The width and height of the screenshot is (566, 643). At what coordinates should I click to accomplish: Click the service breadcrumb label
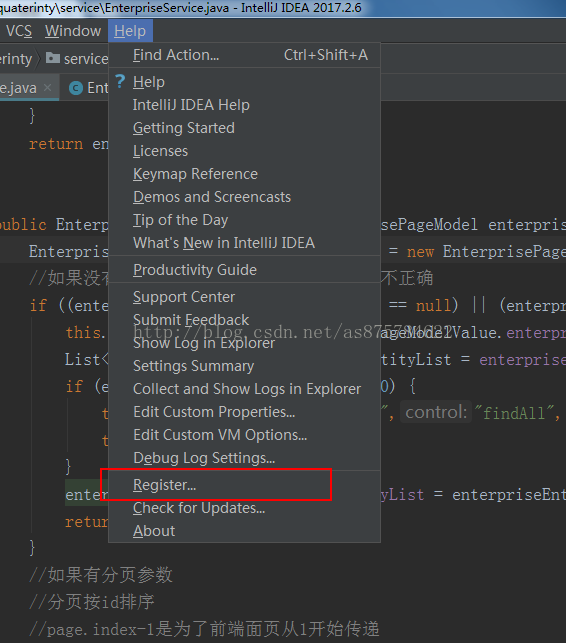pos(86,59)
